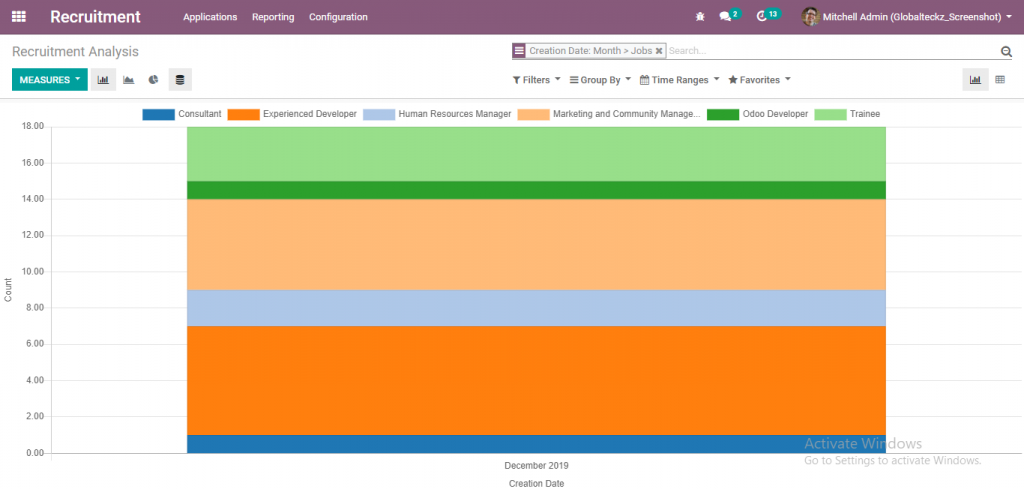
Task: Open the Favorites dropdown
Action: [x=760, y=80]
